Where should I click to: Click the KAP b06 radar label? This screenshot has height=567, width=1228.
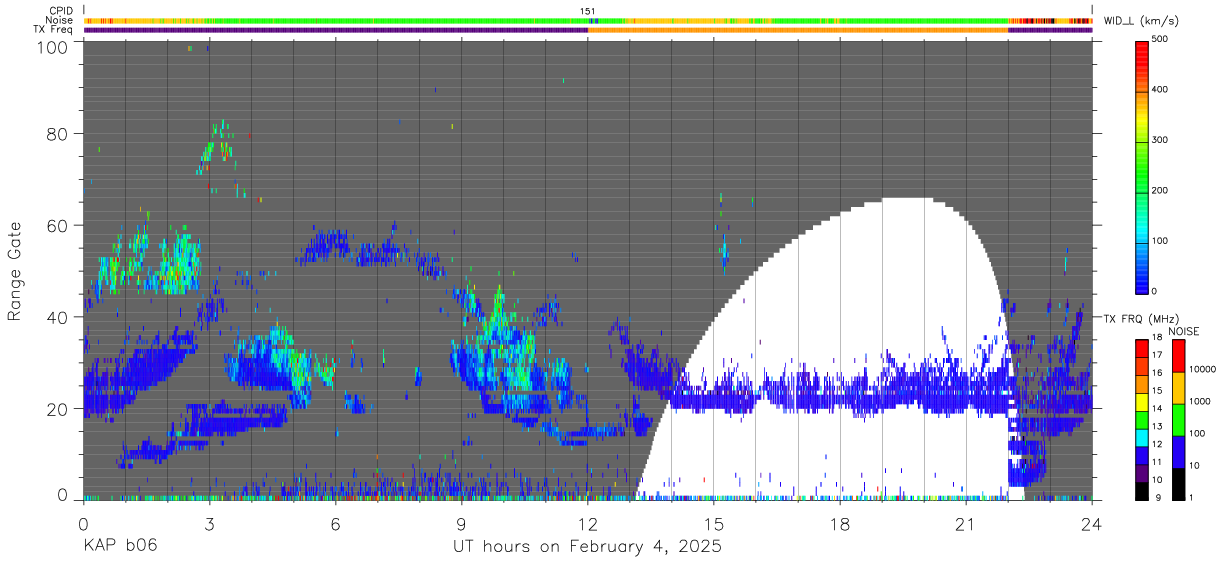[120, 546]
